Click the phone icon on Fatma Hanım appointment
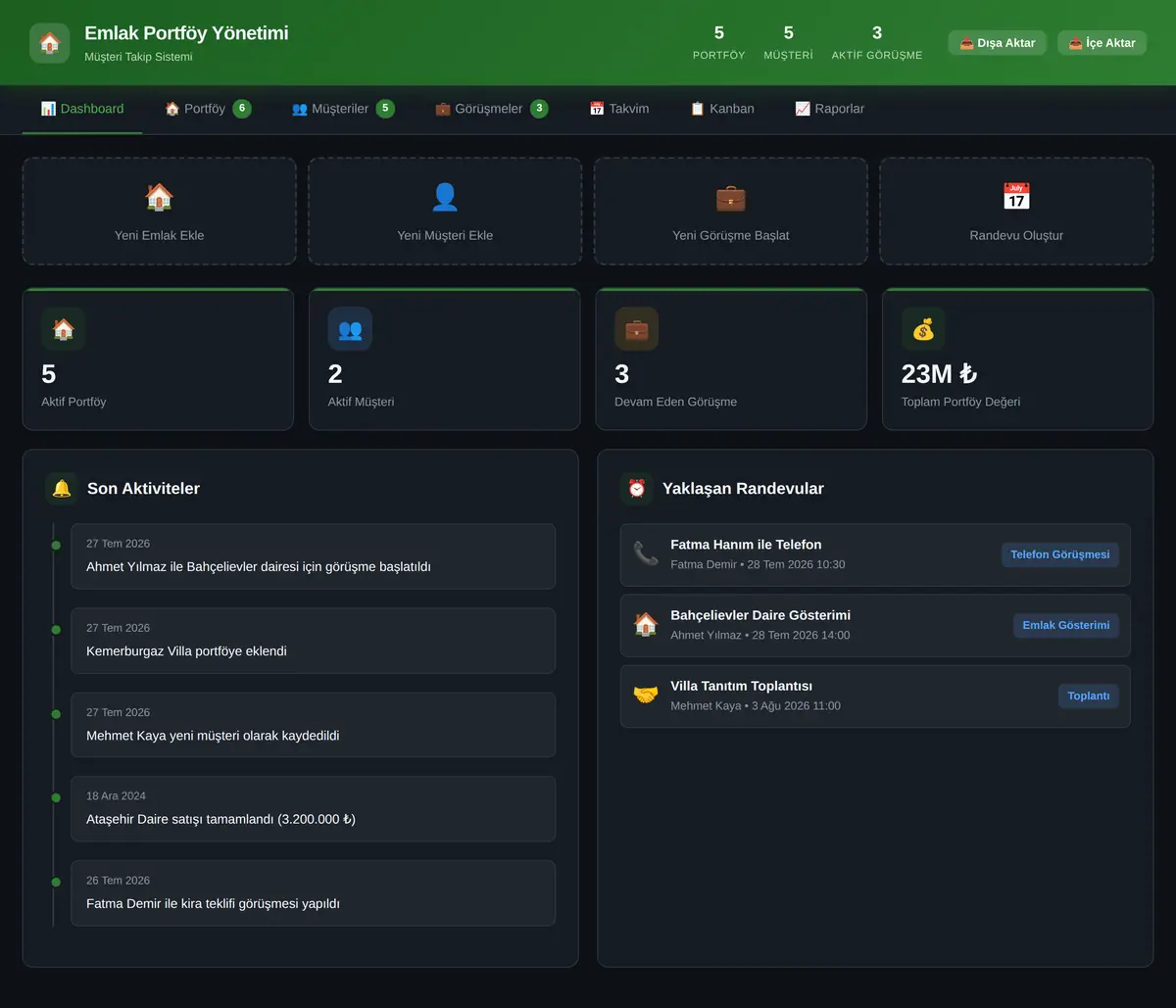 [646, 553]
